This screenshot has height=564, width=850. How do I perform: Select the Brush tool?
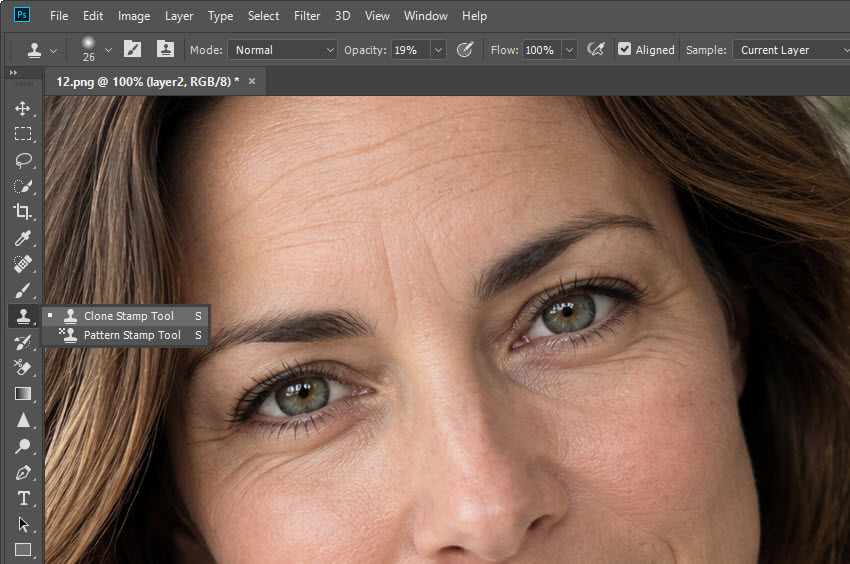pos(22,290)
